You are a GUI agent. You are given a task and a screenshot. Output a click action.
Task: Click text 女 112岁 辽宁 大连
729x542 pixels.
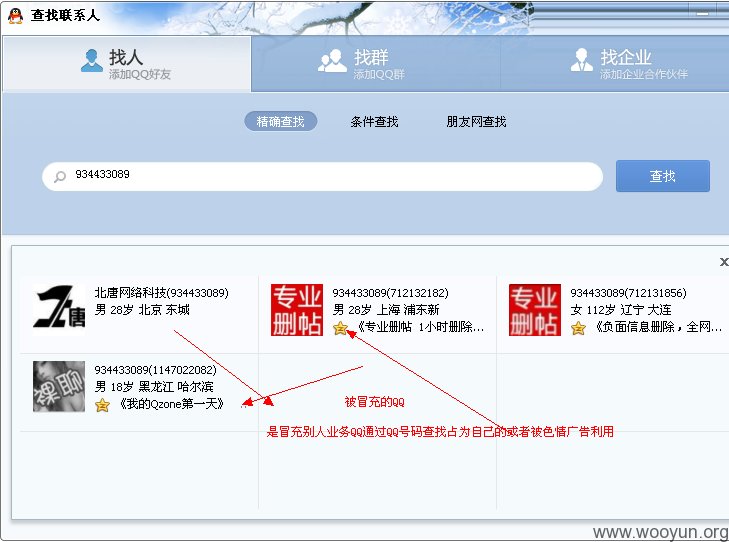(x=621, y=310)
